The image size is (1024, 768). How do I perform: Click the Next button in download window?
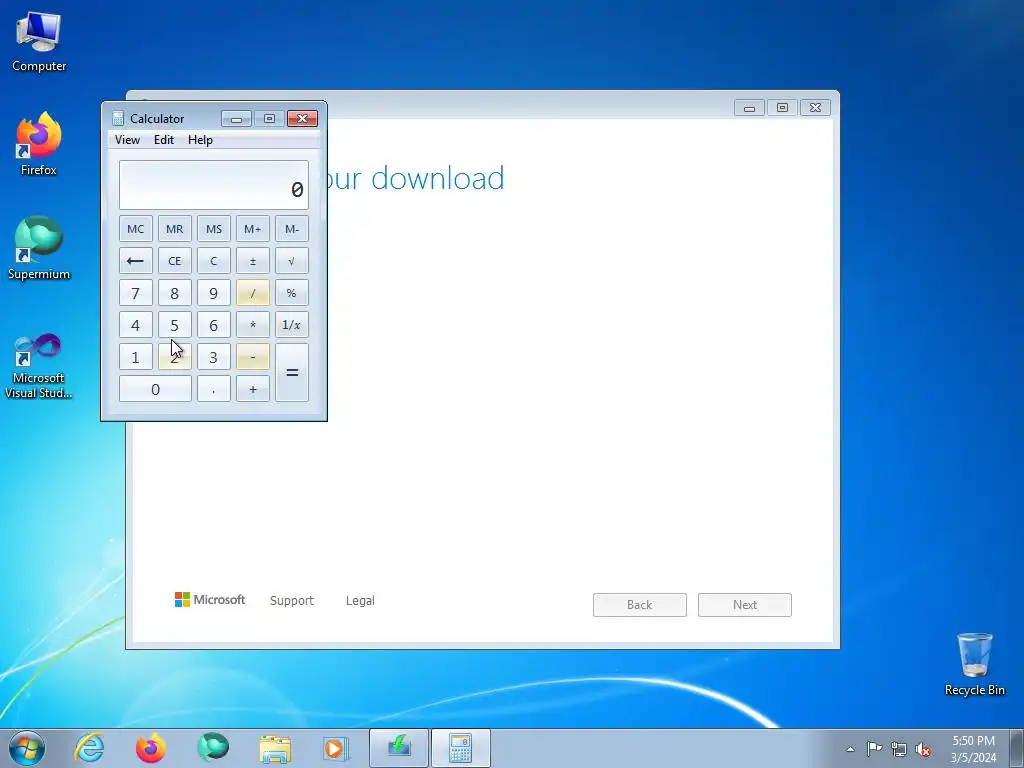[744, 605]
